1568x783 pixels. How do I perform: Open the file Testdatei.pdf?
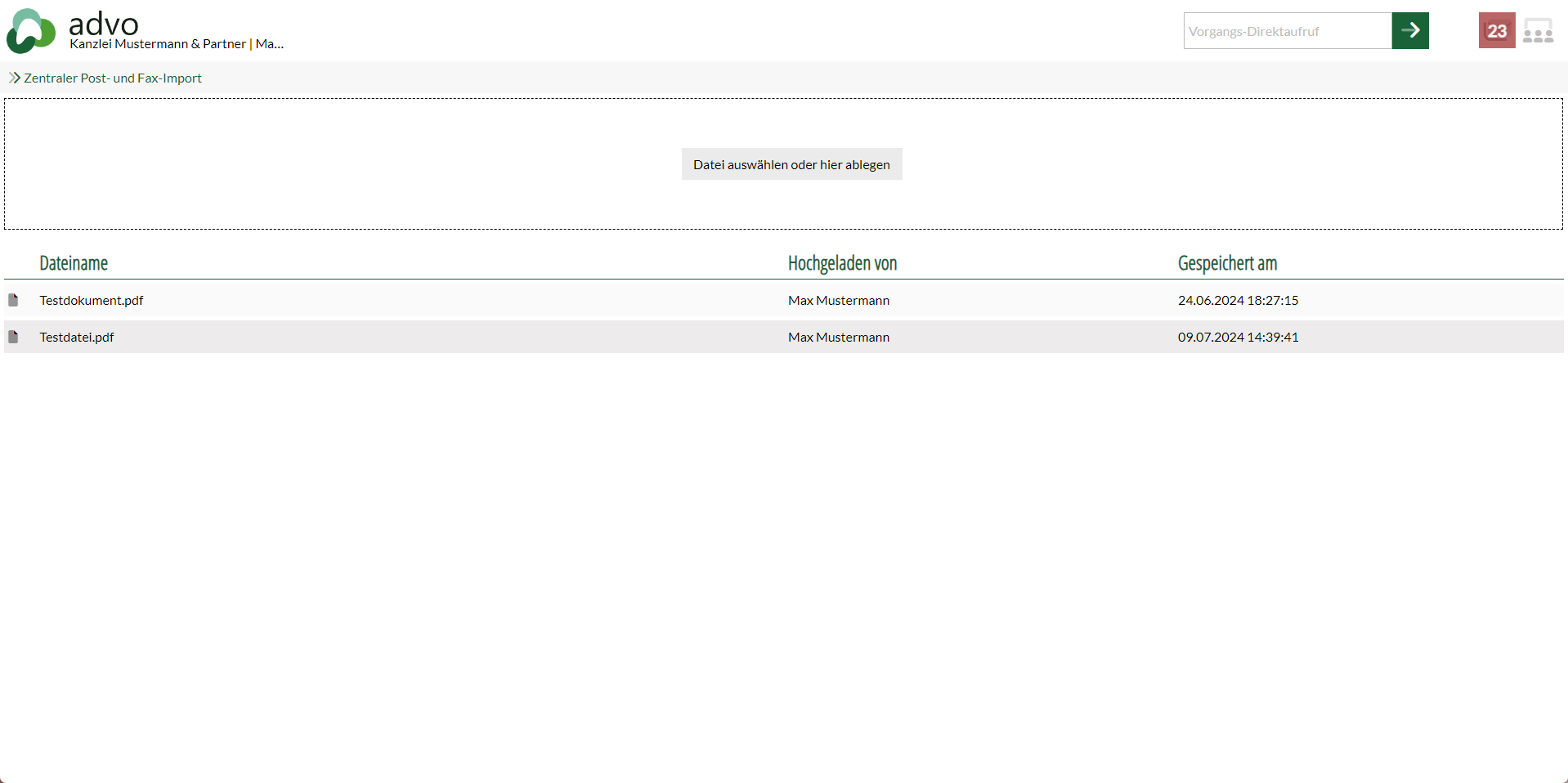pyautogui.click(x=77, y=338)
